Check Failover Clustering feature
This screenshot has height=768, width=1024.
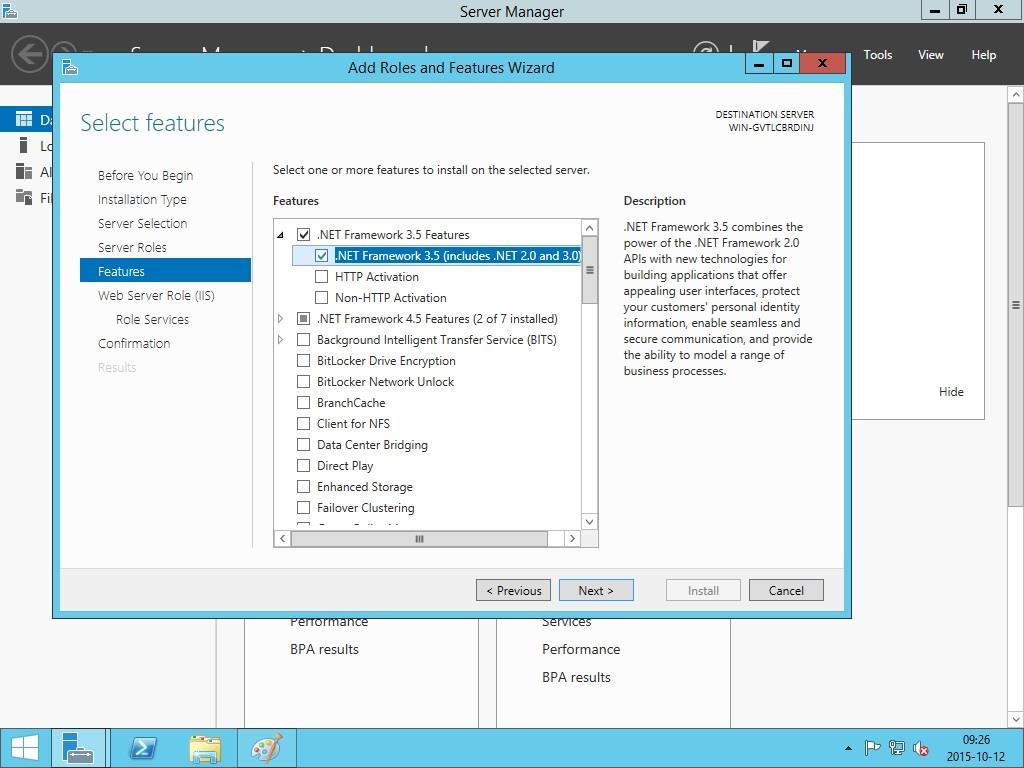(x=303, y=507)
